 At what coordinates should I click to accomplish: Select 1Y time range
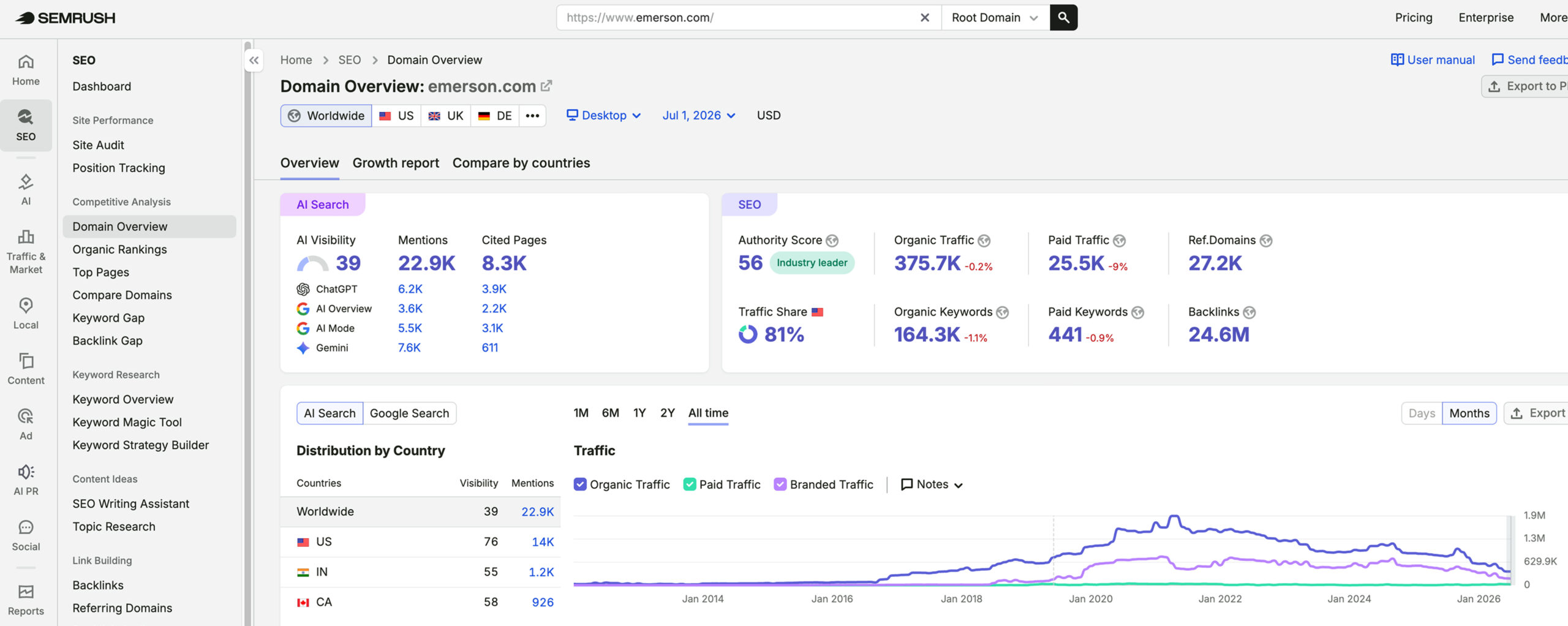pyautogui.click(x=639, y=413)
